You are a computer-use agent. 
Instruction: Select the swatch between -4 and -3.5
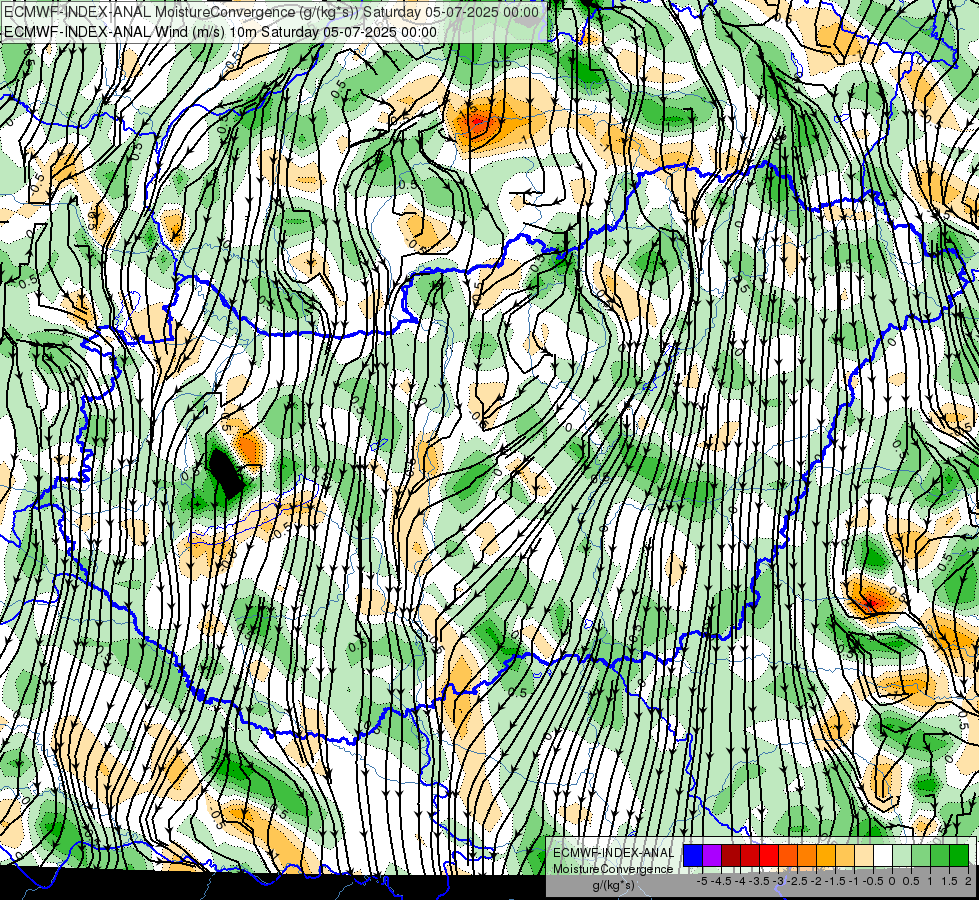click(750, 855)
